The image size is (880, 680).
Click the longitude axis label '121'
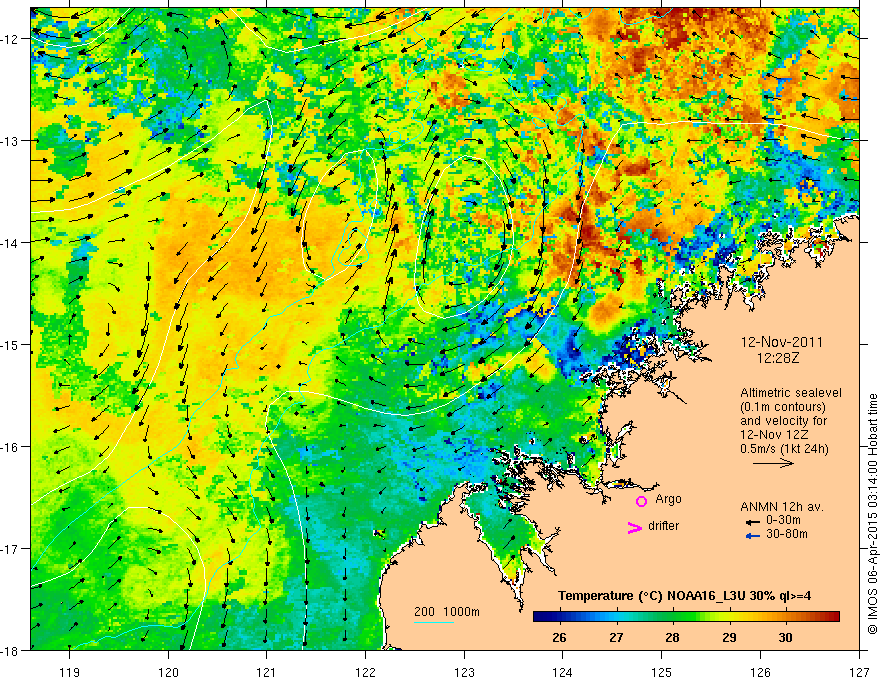[x=267, y=672]
